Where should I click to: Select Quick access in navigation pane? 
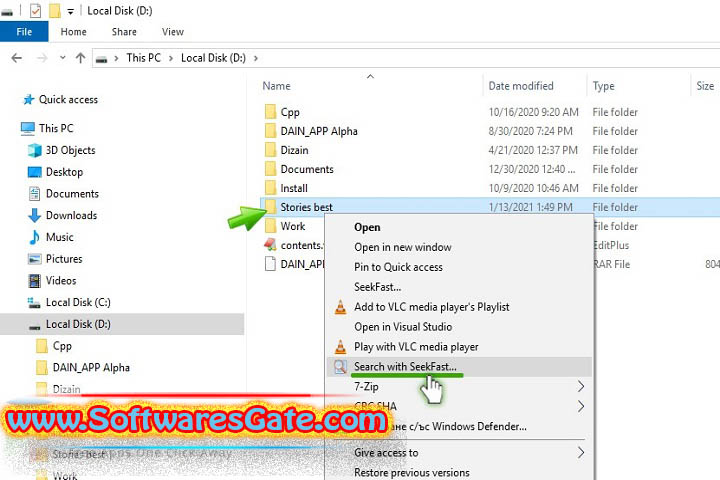pos(68,100)
